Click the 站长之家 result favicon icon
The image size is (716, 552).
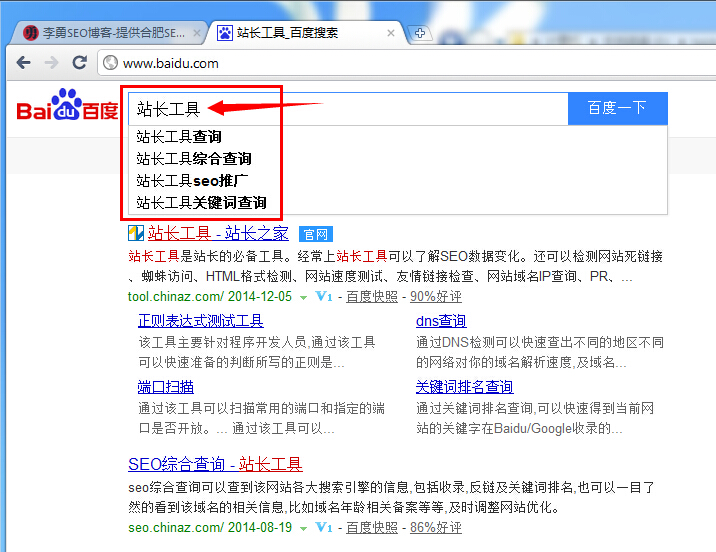tap(136, 233)
